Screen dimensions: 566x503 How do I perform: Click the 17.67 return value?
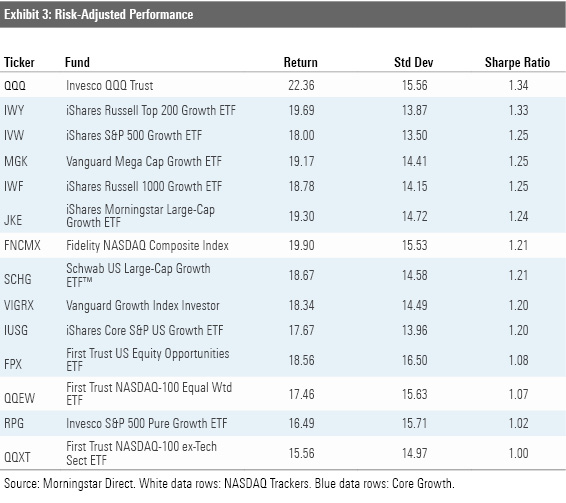[301, 330]
